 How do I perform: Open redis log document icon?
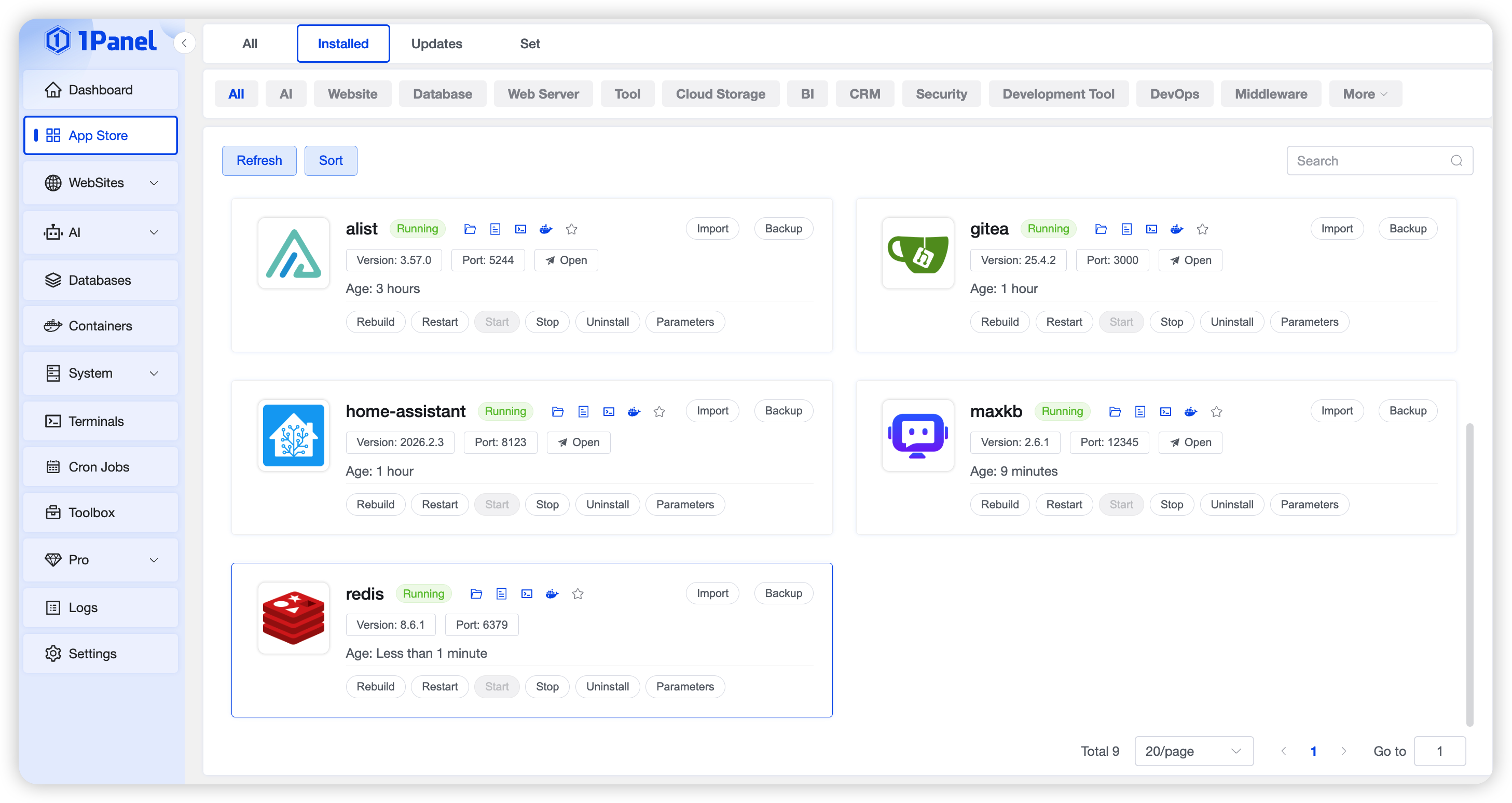501,593
